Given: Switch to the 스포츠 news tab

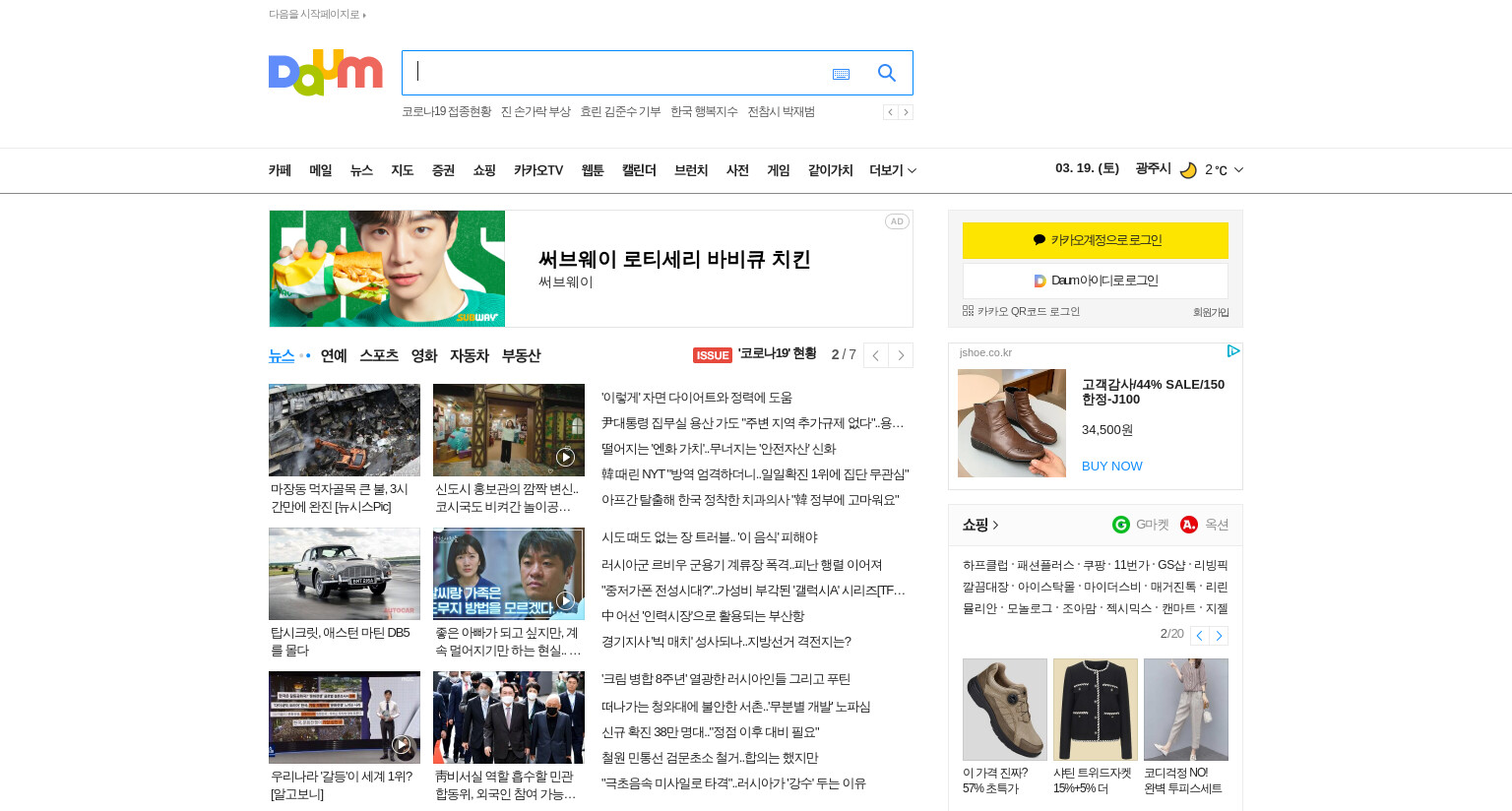Looking at the screenshot, I should click(379, 355).
